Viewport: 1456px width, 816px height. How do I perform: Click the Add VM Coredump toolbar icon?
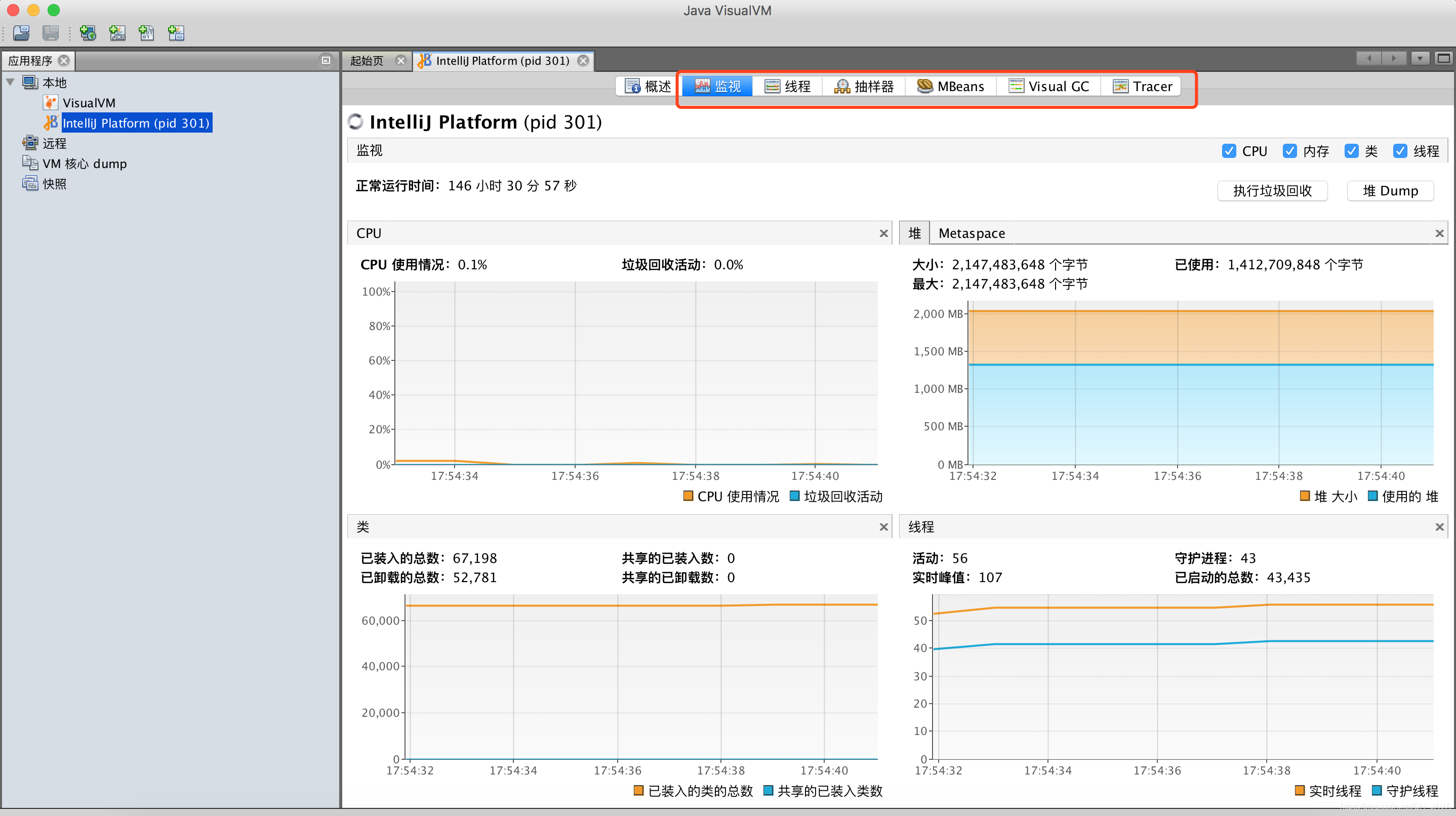(146, 33)
